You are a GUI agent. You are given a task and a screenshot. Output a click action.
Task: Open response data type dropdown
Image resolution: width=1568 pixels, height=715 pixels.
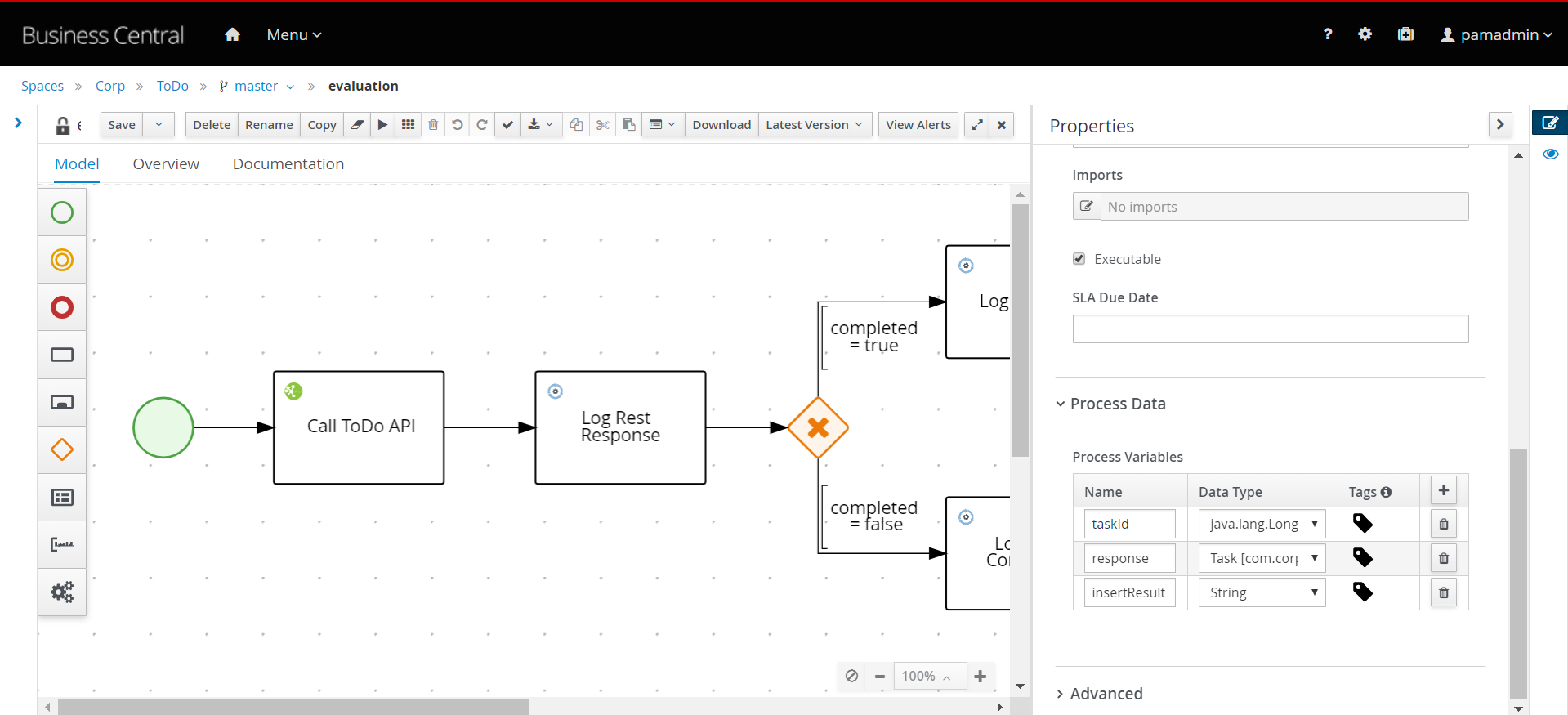[x=1262, y=558]
